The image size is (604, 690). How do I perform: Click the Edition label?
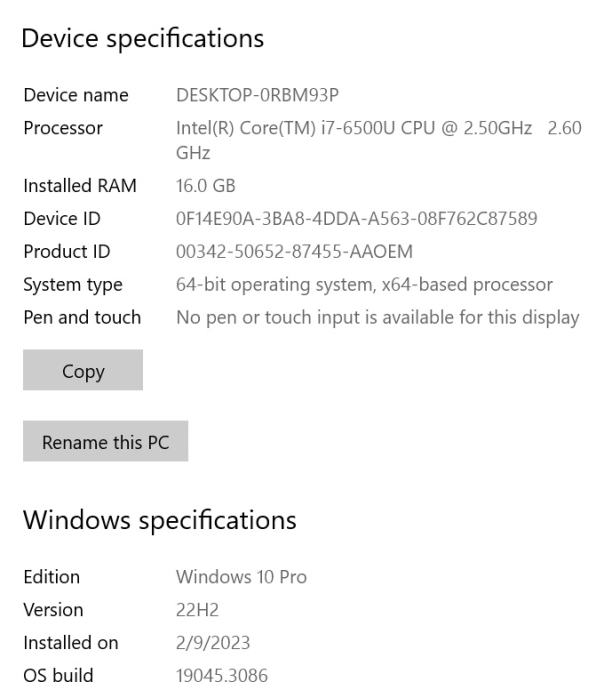click(51, 577)
